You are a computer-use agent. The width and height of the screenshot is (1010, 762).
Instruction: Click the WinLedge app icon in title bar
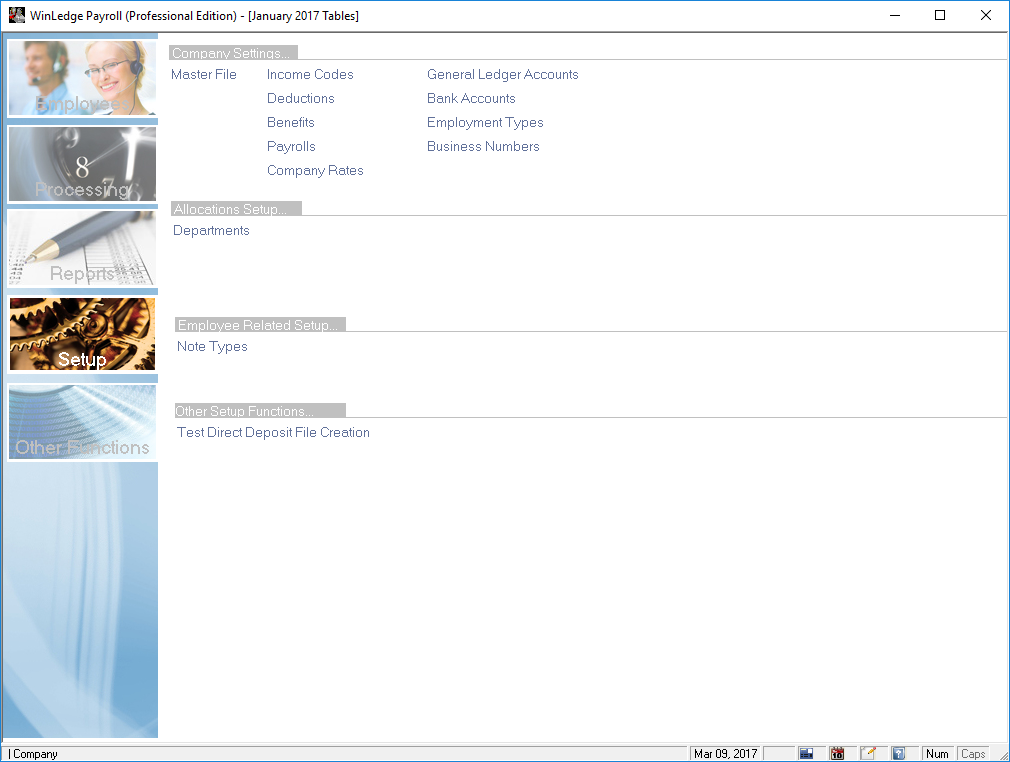pos(16,15)
